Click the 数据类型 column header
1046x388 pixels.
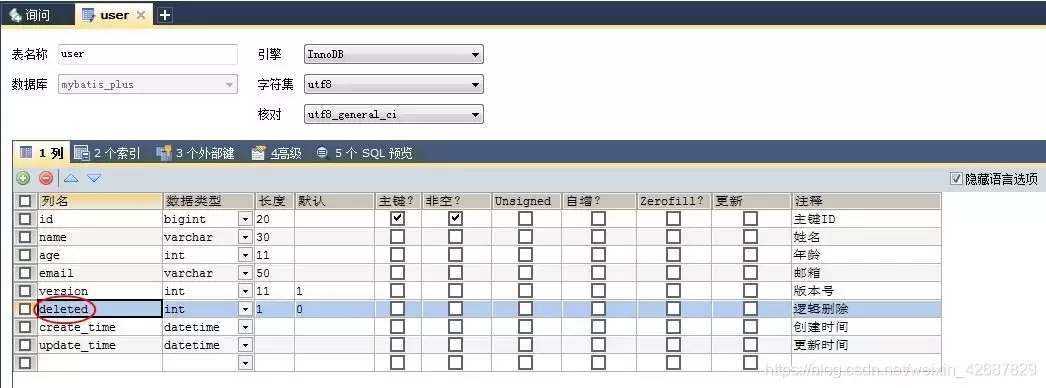point(208,200)
